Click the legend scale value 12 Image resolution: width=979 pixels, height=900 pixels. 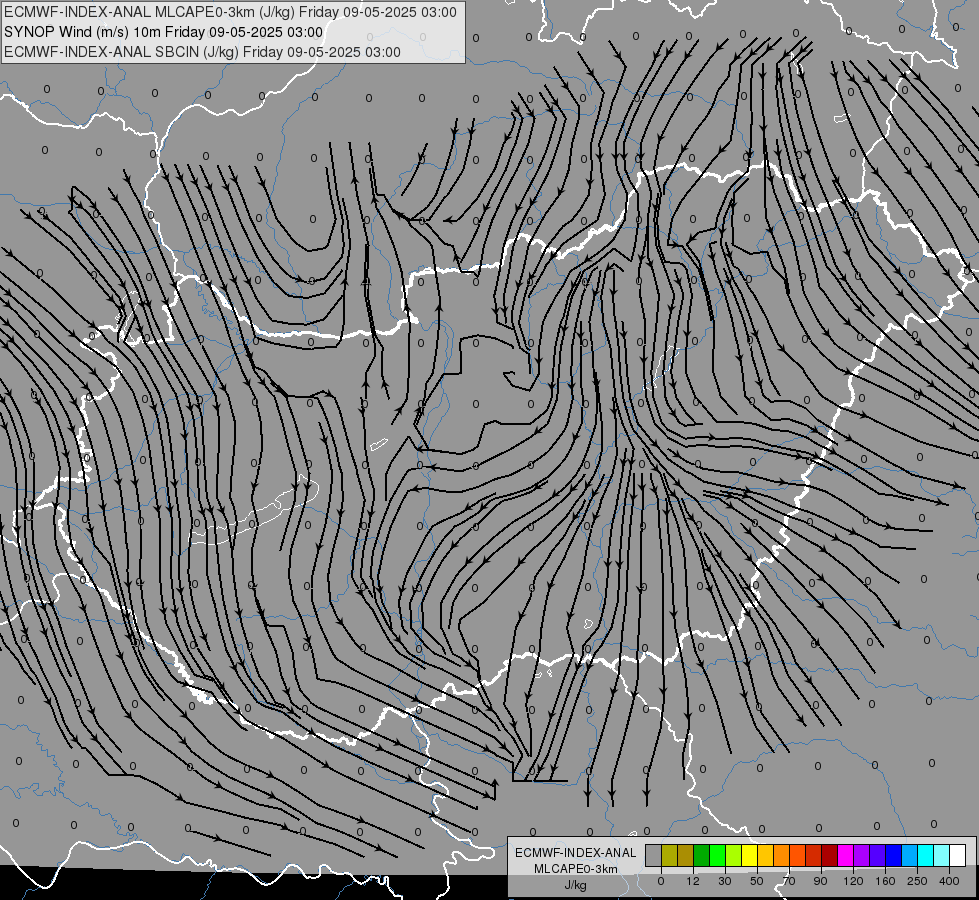coord(693,881)
